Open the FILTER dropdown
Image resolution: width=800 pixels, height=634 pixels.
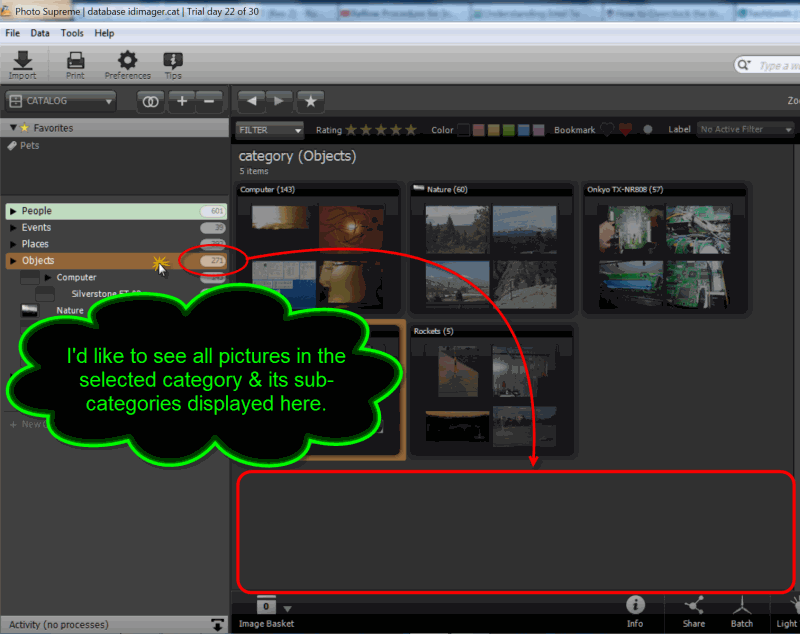[269, 130]
